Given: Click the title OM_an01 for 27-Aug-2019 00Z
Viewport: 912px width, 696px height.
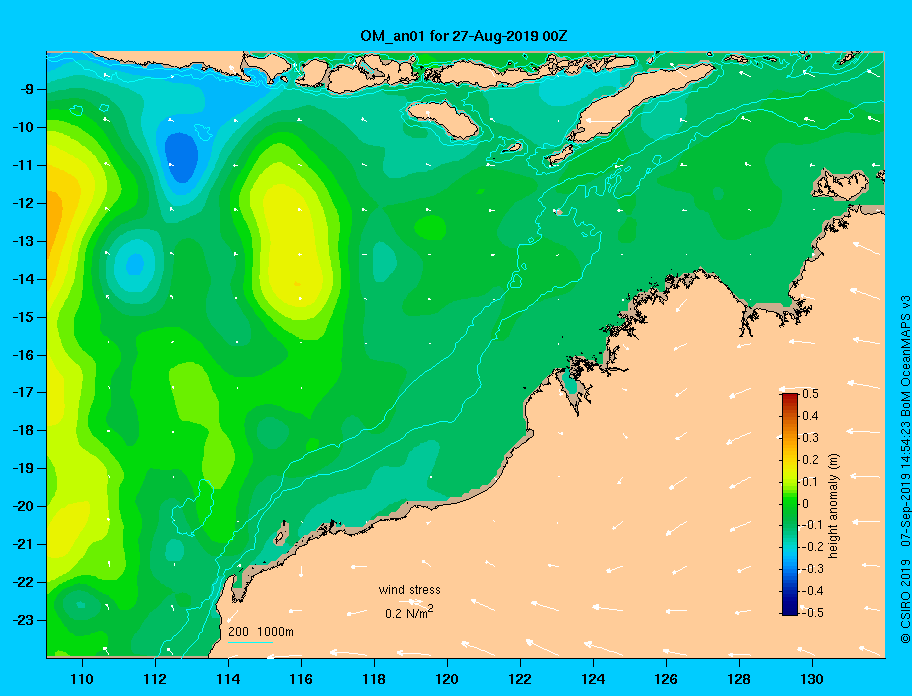Looking at the screenshot, I should (x=464, y=36).
